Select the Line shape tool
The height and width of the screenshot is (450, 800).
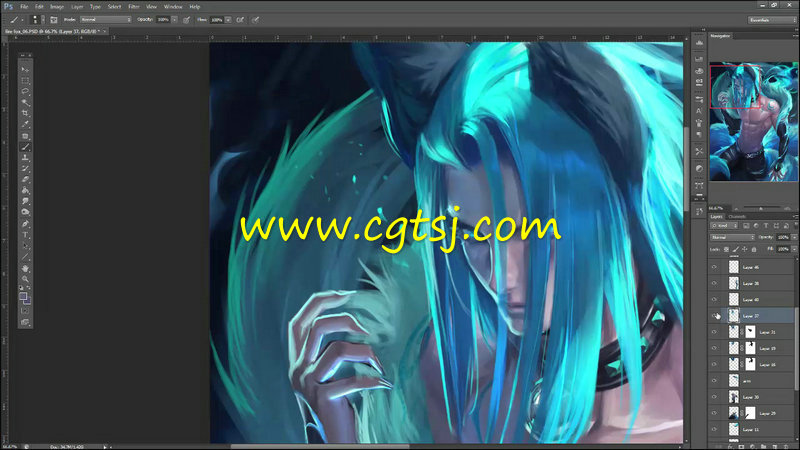[x=25, y=257]
